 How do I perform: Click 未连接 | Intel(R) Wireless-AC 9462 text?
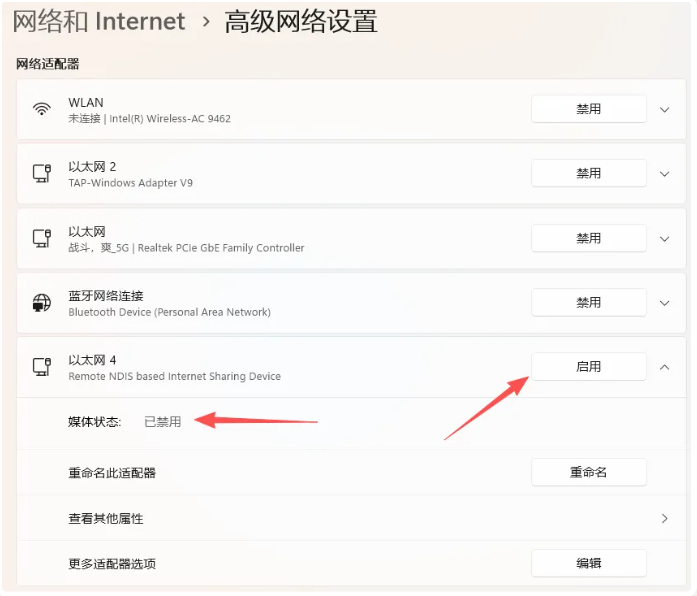click(x=149, y=119)
